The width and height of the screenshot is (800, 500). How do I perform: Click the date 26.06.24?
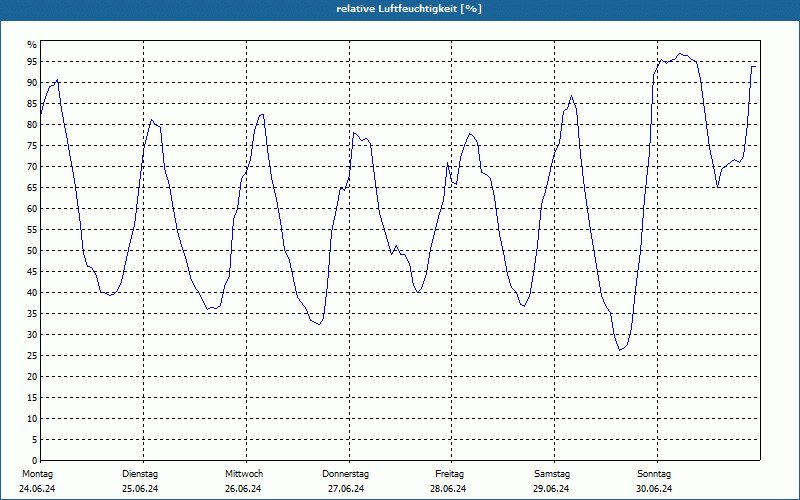click(x=243, y=489)
